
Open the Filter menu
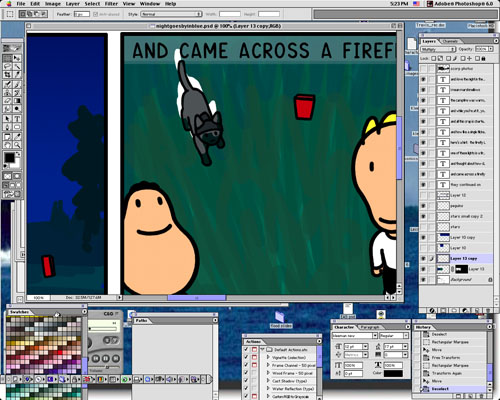coord(111,4)
